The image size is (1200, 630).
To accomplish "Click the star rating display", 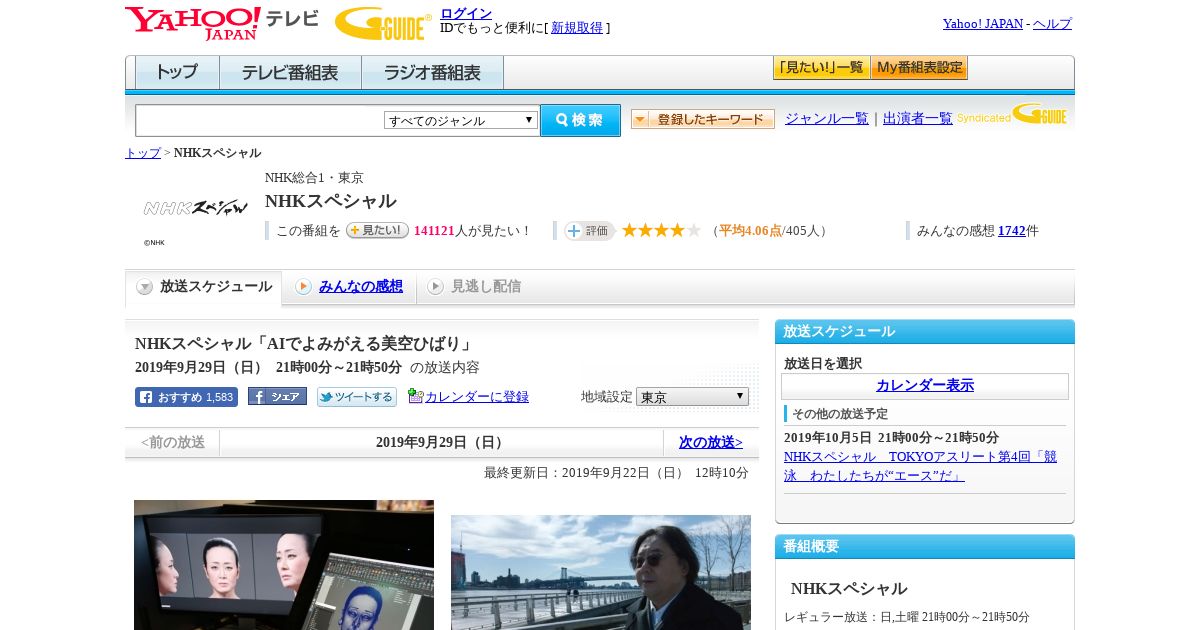I will [x=661, y=230].
